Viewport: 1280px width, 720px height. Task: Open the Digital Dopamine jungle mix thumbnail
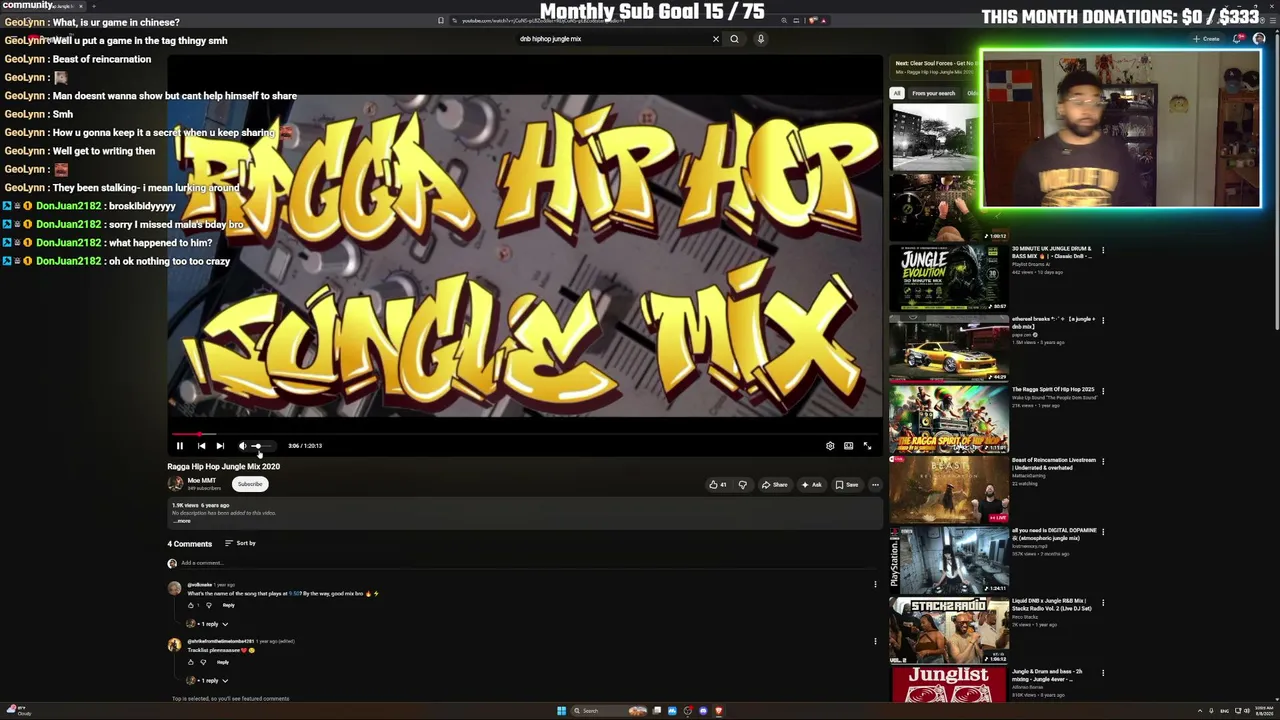(x=949, y=560)
